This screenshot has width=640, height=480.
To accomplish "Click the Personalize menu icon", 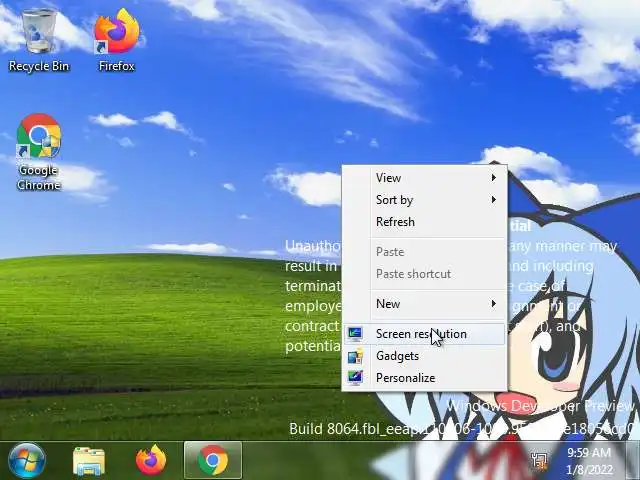I will click(x=355, y=378).
